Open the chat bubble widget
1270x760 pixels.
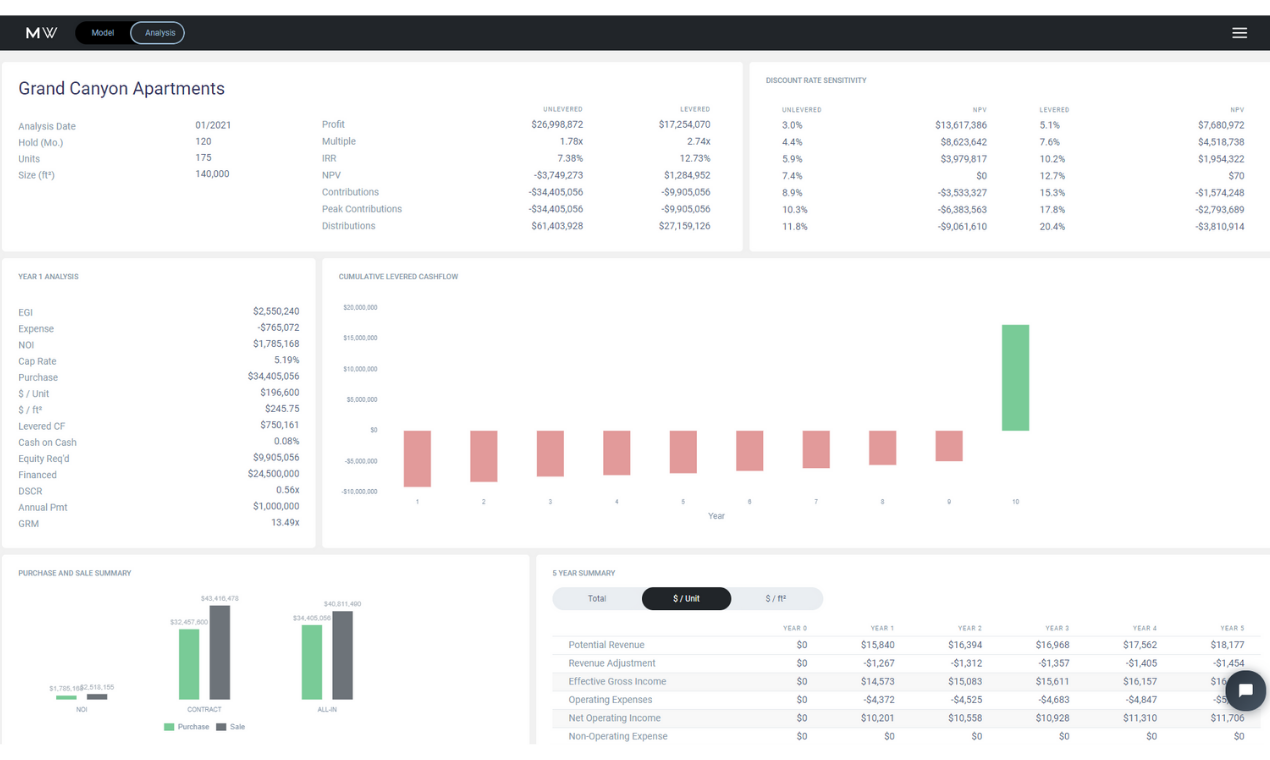tap(1245, 690)
